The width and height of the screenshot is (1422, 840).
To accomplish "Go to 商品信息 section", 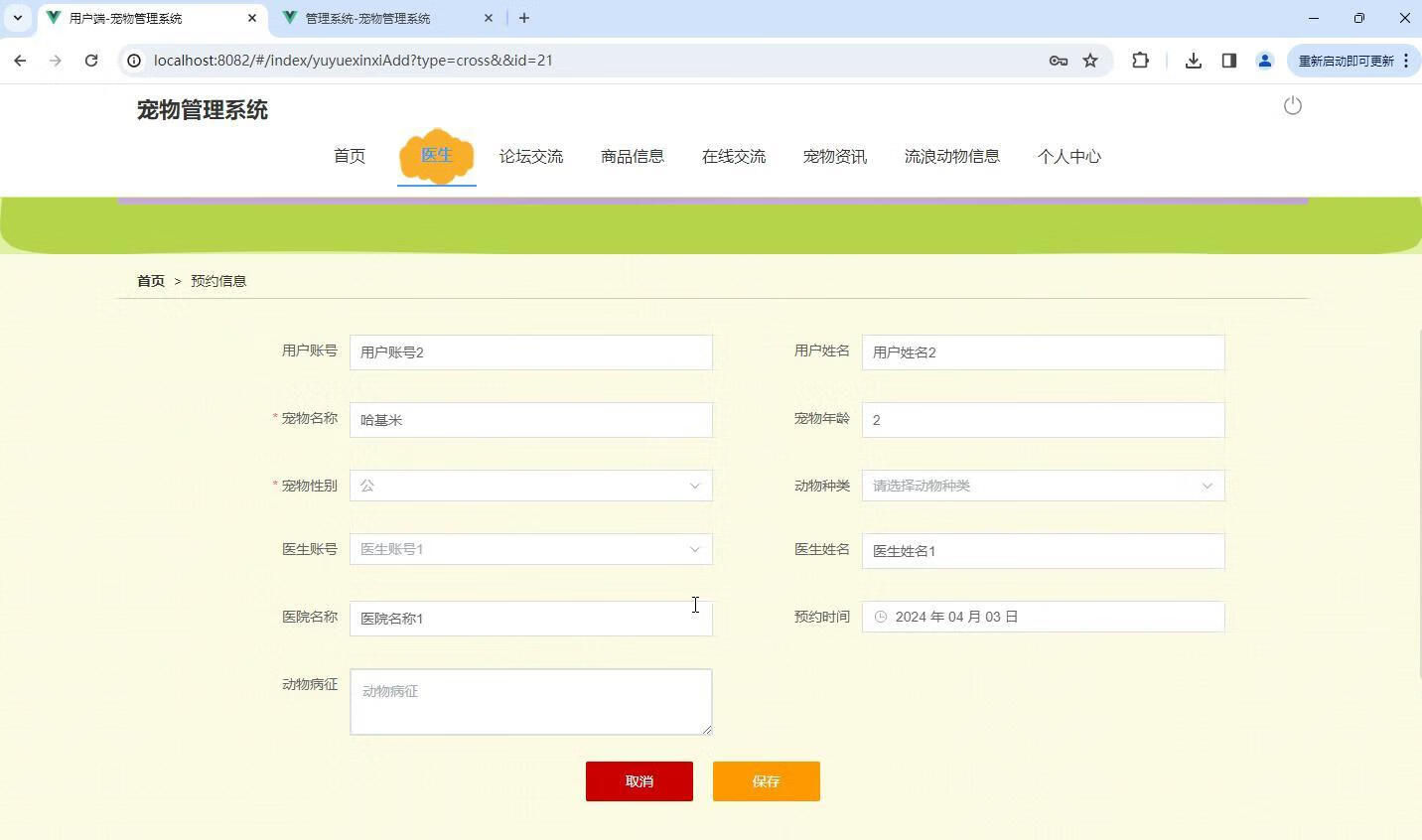I will tap(633, 156).
